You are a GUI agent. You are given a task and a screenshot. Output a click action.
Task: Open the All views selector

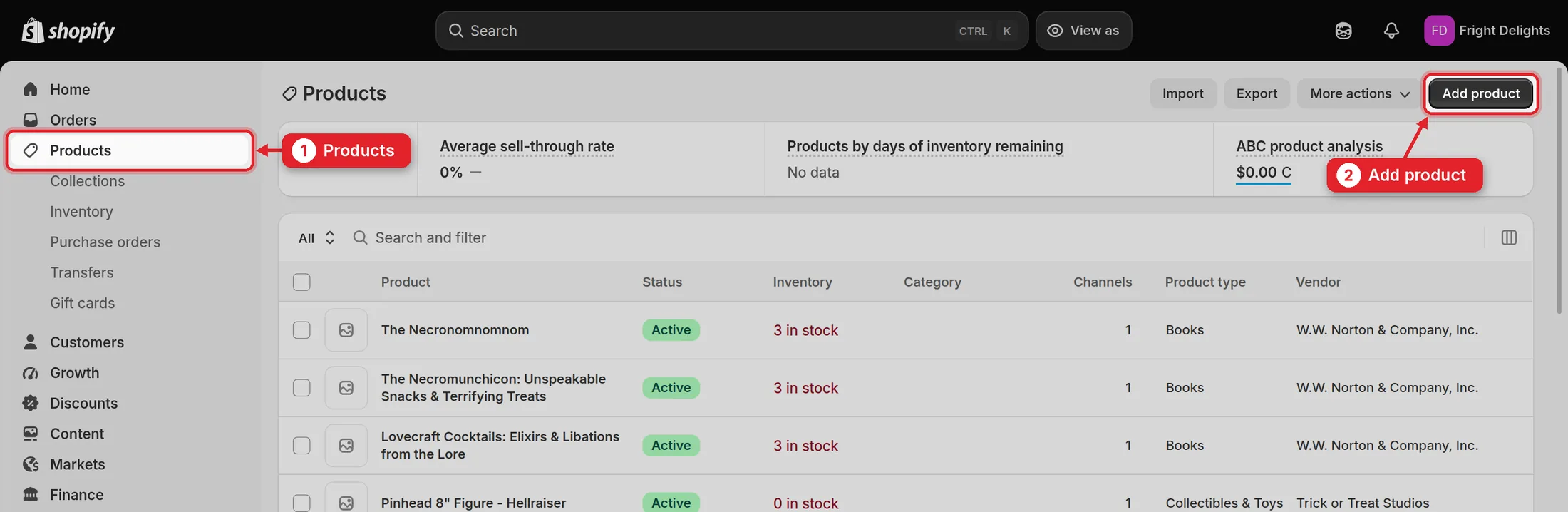point(316,238)
